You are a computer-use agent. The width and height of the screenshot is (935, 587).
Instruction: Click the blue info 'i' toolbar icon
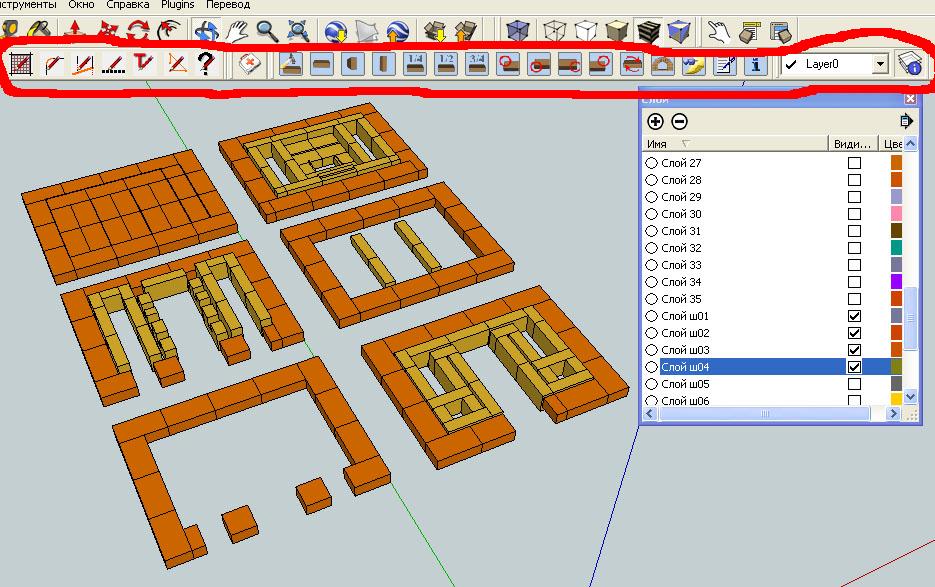[x=755, y=64]
